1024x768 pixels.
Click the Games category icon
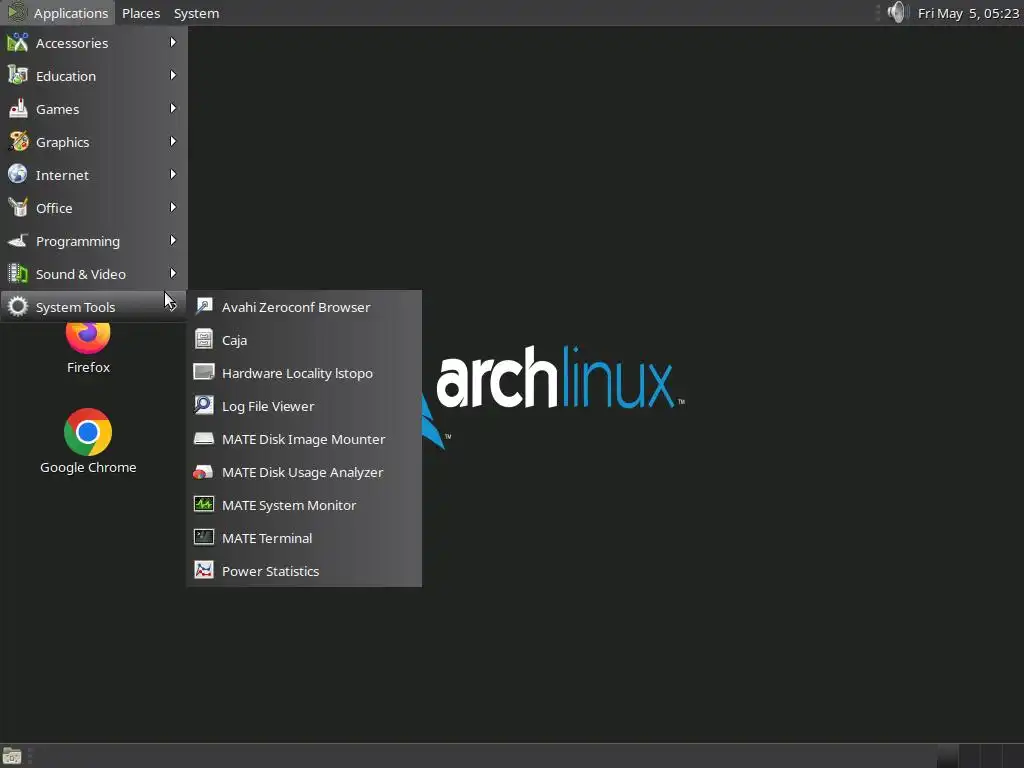coord(18,108)
